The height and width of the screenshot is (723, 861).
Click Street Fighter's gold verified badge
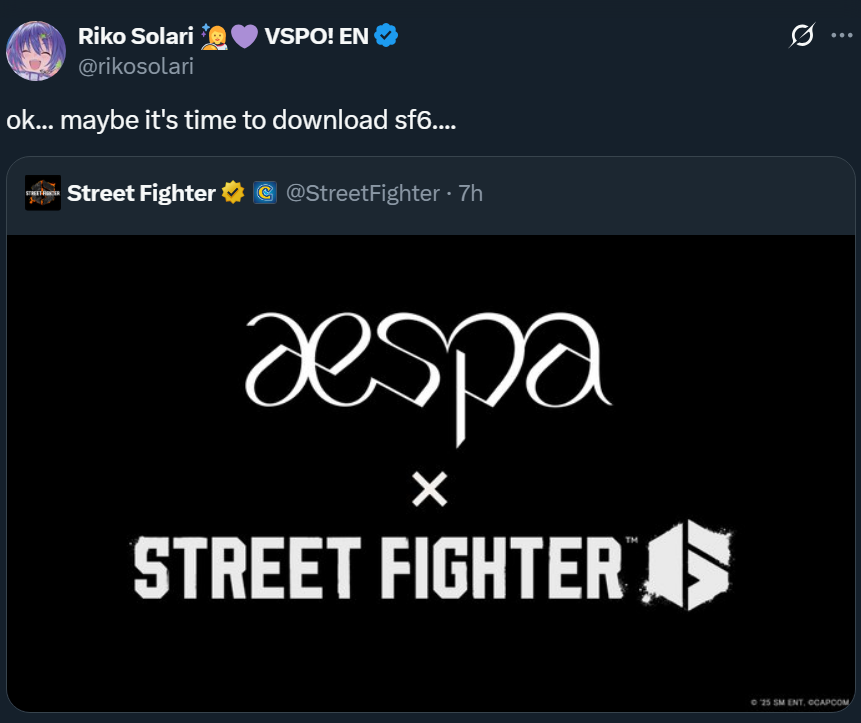point(233,192)
